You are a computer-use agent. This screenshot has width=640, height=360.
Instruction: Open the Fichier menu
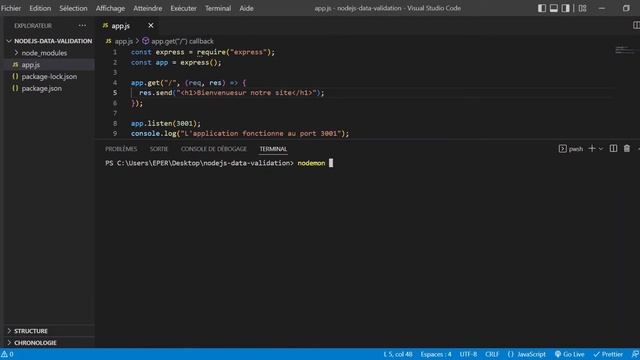coord(11,8)
